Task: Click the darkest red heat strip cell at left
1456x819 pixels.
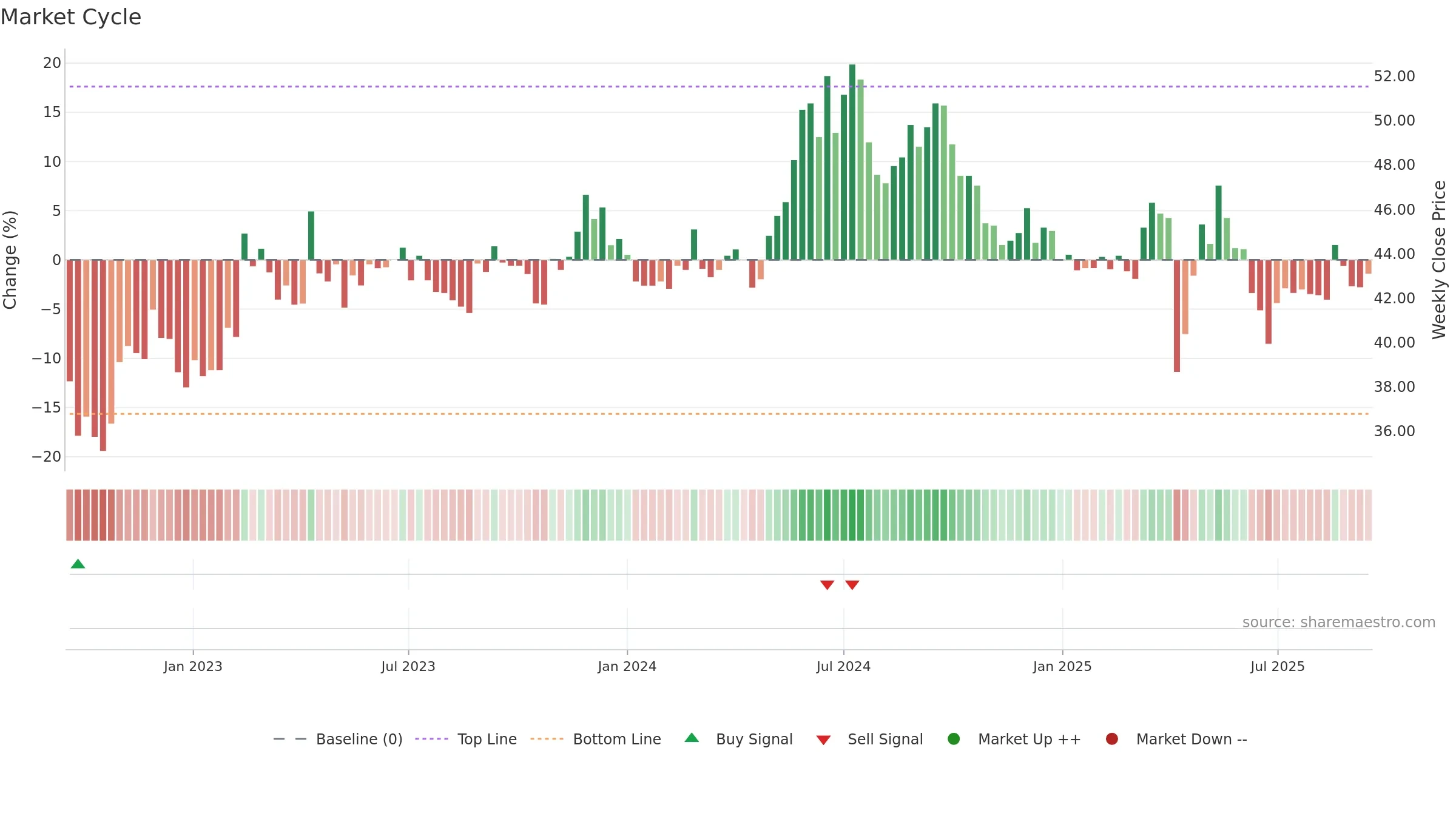Action: (103, 515)
